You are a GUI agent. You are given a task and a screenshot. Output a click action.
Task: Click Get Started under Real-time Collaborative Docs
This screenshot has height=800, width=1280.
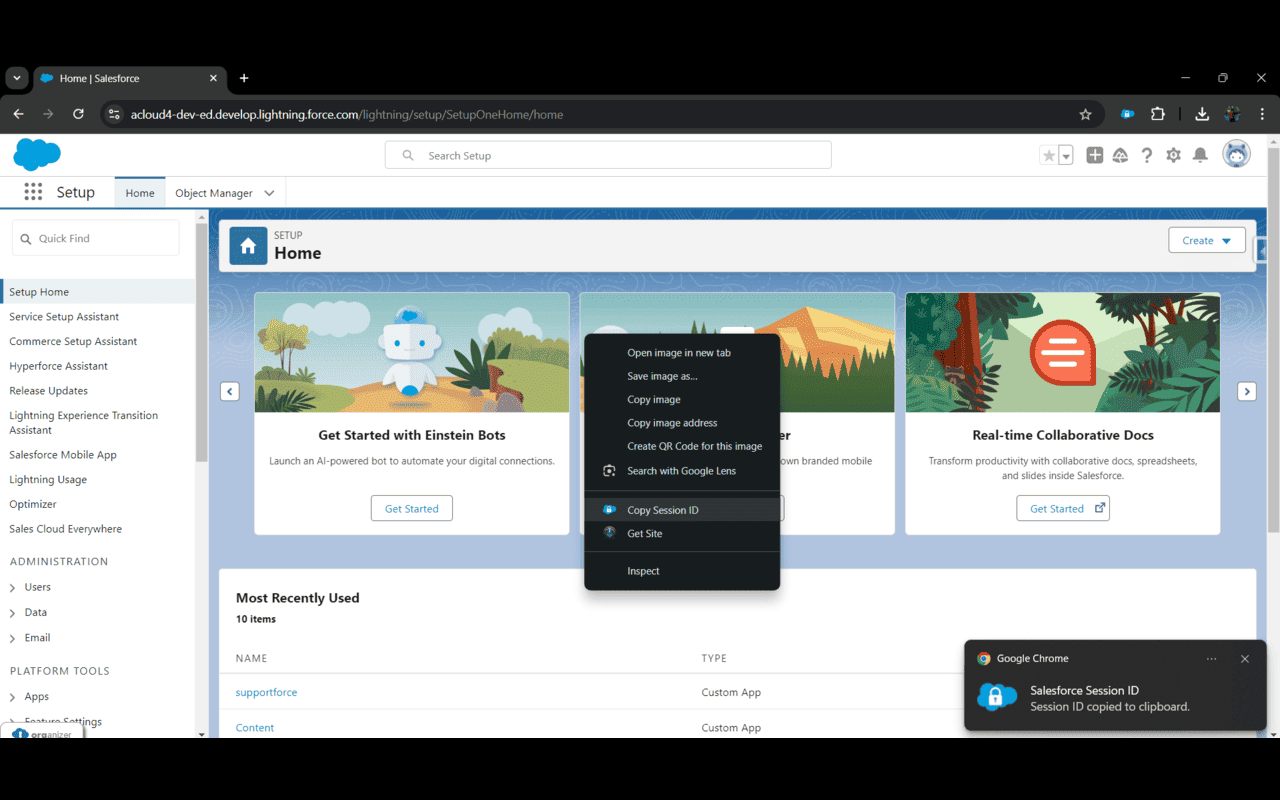tap(1063, 508)
